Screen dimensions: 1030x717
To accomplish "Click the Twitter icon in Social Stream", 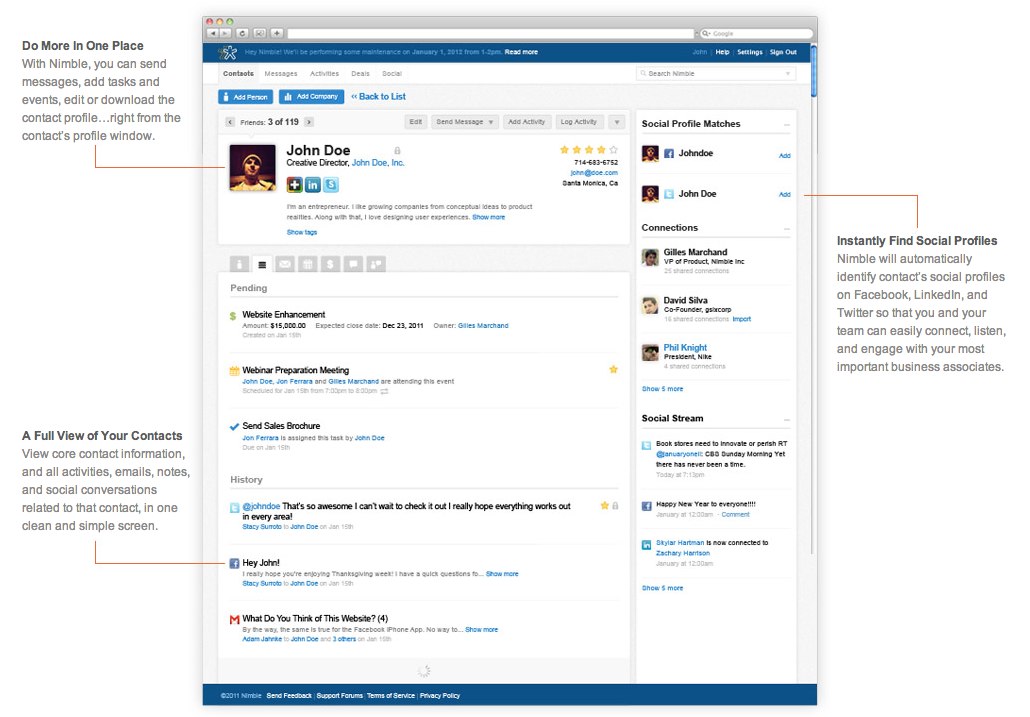I will 646,445.
